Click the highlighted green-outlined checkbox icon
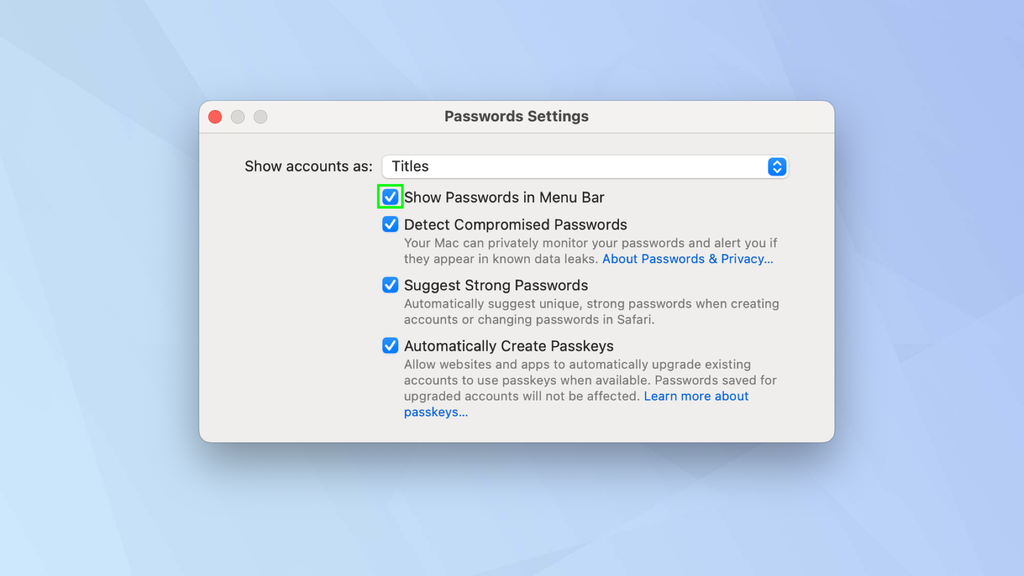This screenshot has height=576, width=1024. click(x=390, y=197)
